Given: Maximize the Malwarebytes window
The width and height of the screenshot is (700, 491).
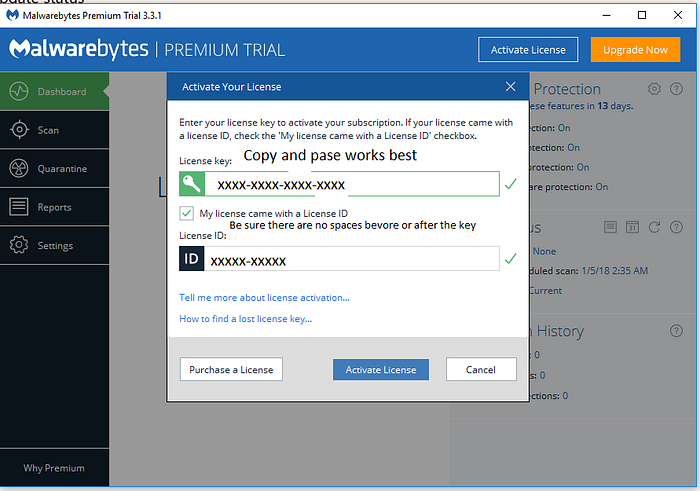Looking at the screenshot, I should [x=642, y=15].
